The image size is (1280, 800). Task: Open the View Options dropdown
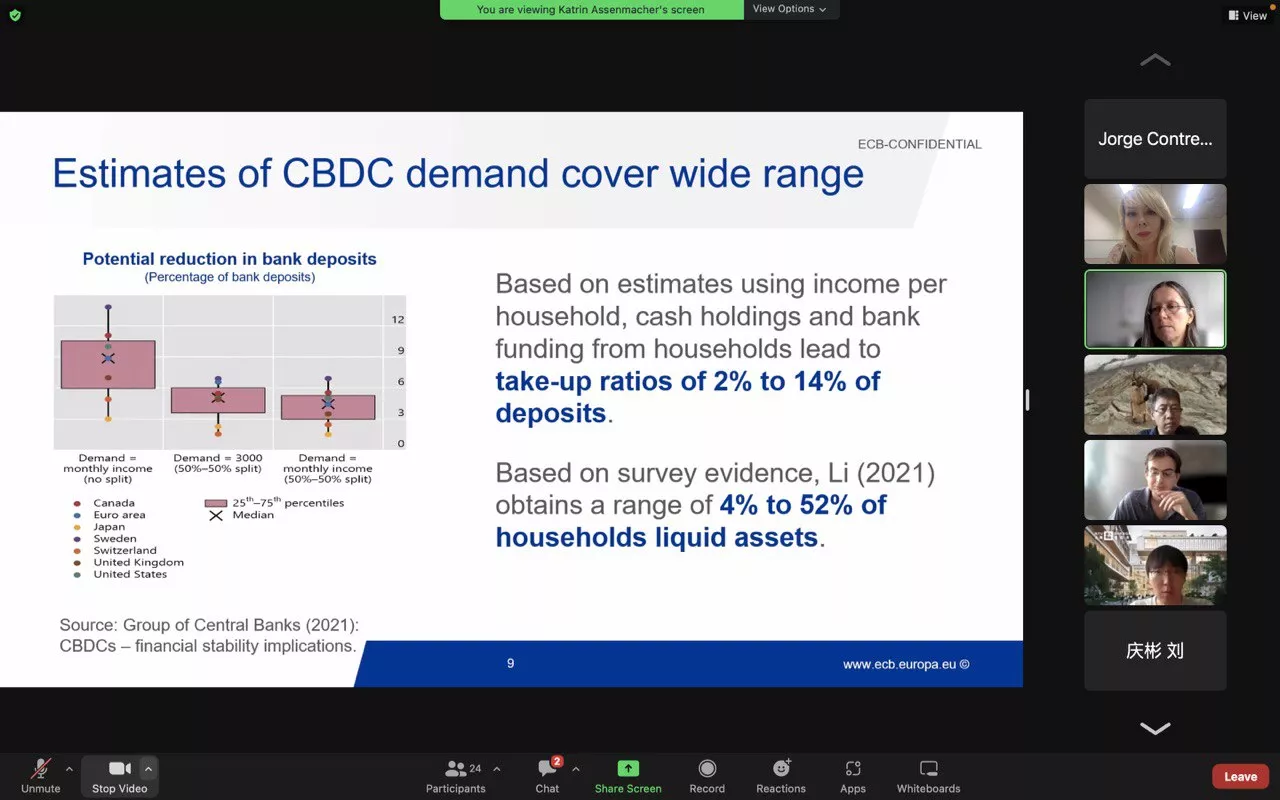click(789, 9)
